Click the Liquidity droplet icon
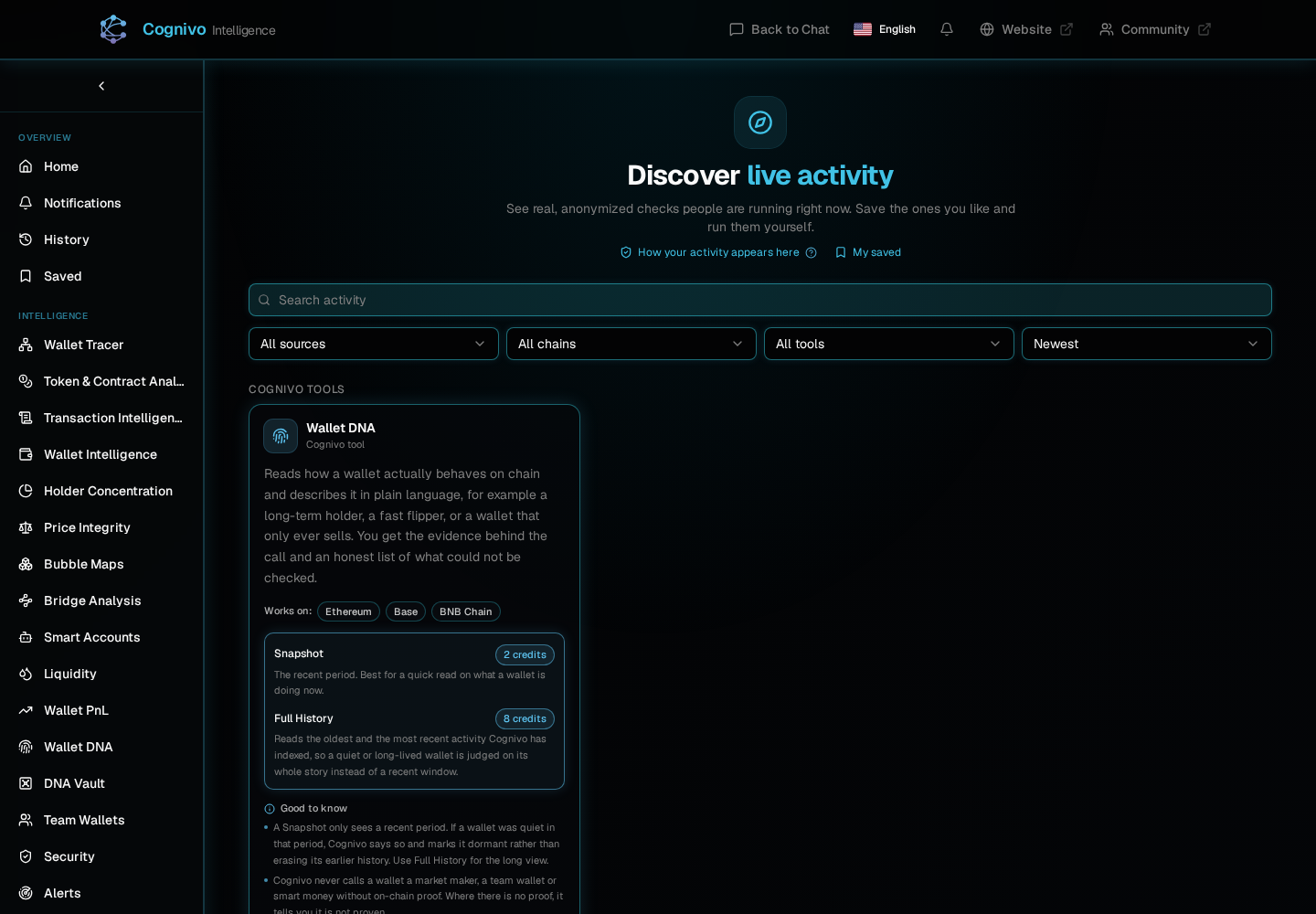The width and height of the screenshot is (1316, 914). pos(26,674)
